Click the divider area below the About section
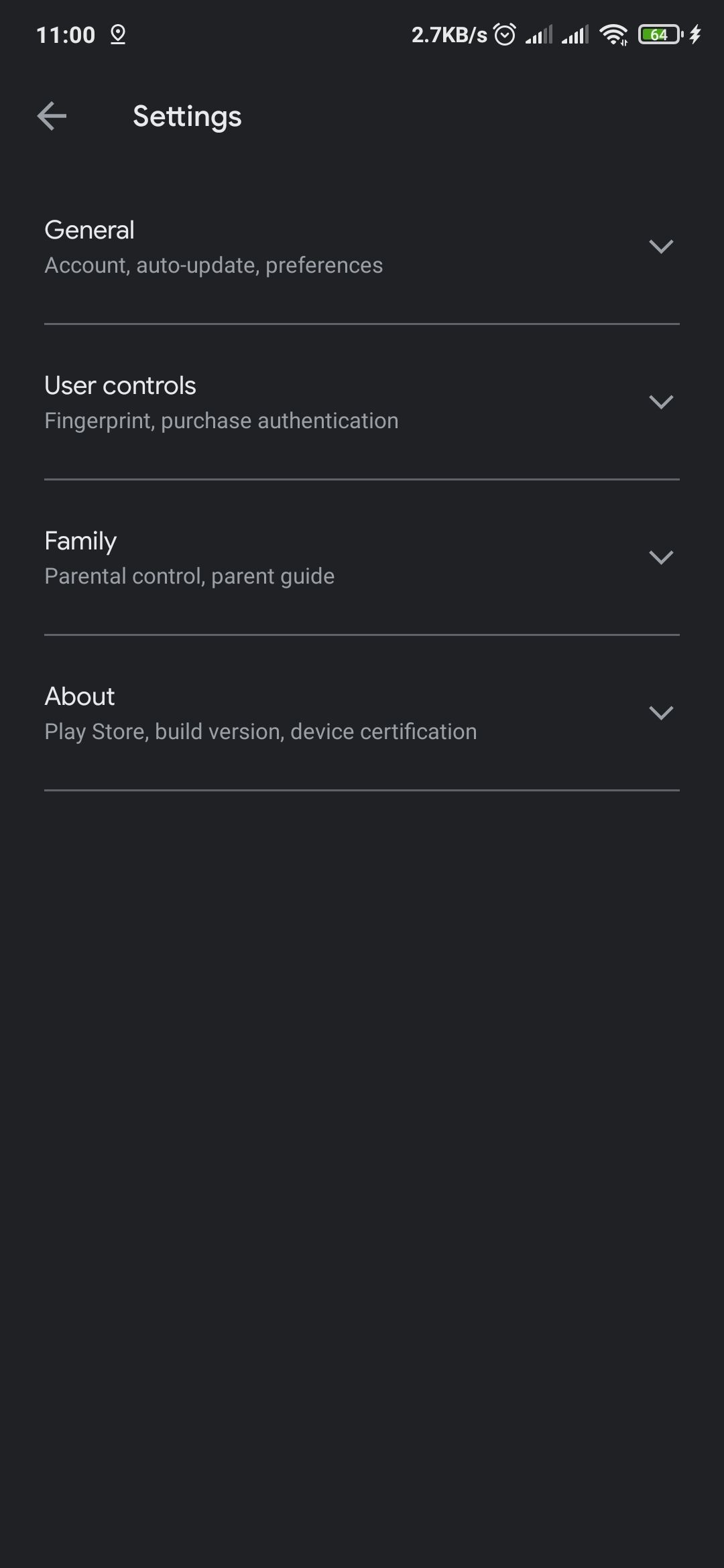 click(362, 791)
